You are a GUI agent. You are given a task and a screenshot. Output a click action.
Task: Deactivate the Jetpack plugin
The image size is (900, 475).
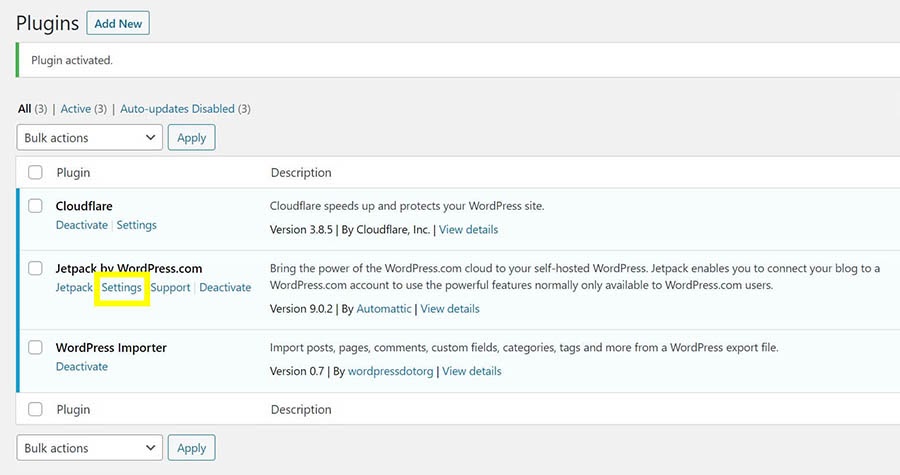[225, 287]
